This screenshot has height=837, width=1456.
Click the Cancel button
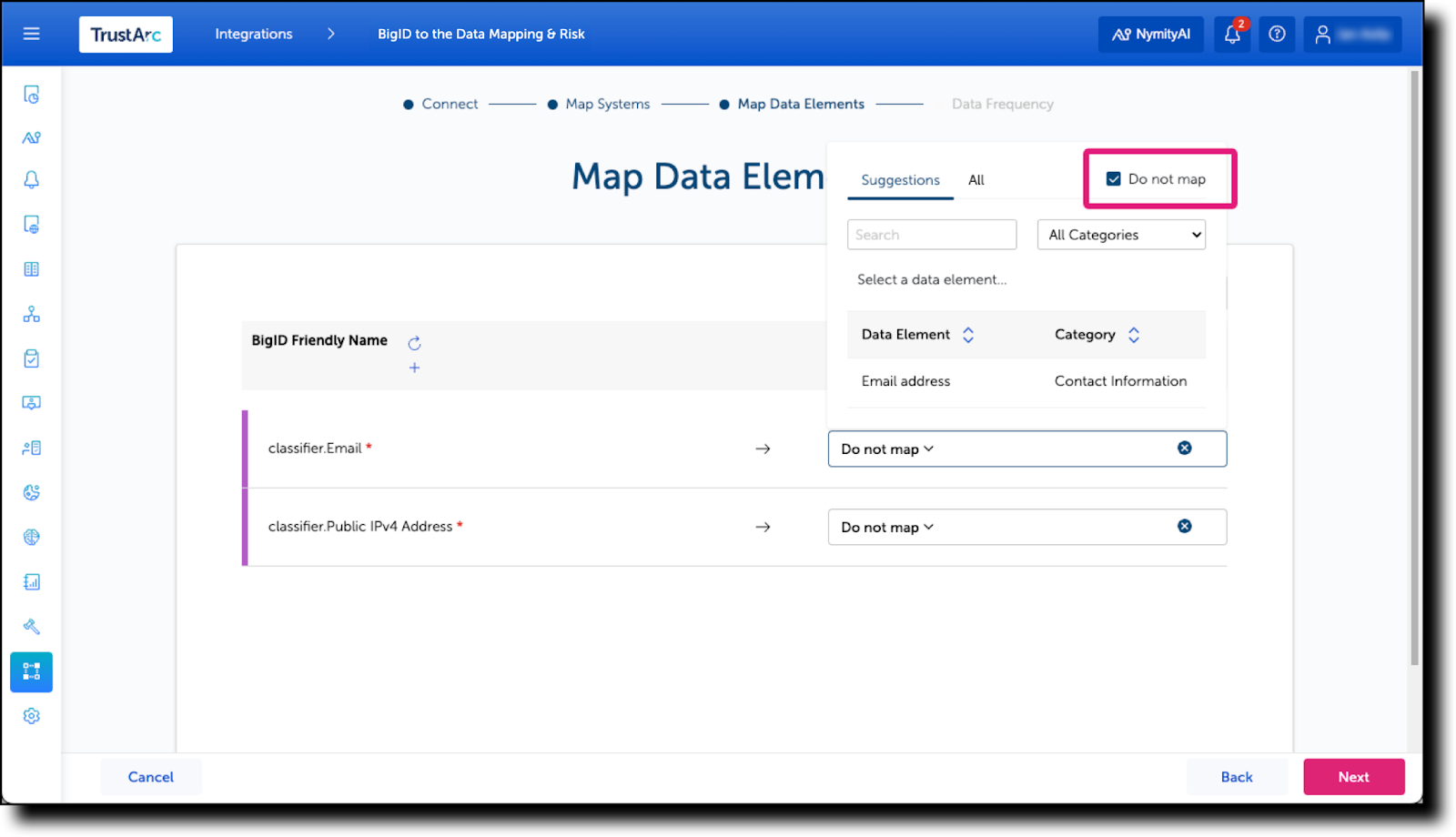151,777
